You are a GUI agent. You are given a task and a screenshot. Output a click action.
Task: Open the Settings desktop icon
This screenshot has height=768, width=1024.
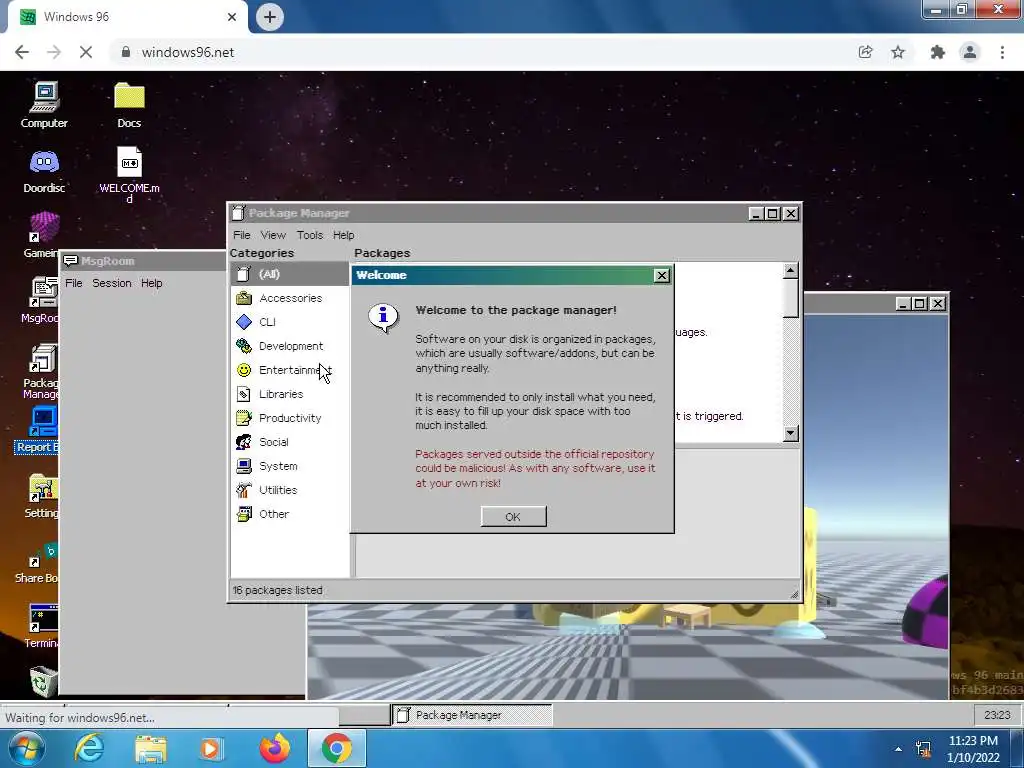pos(42,496)
